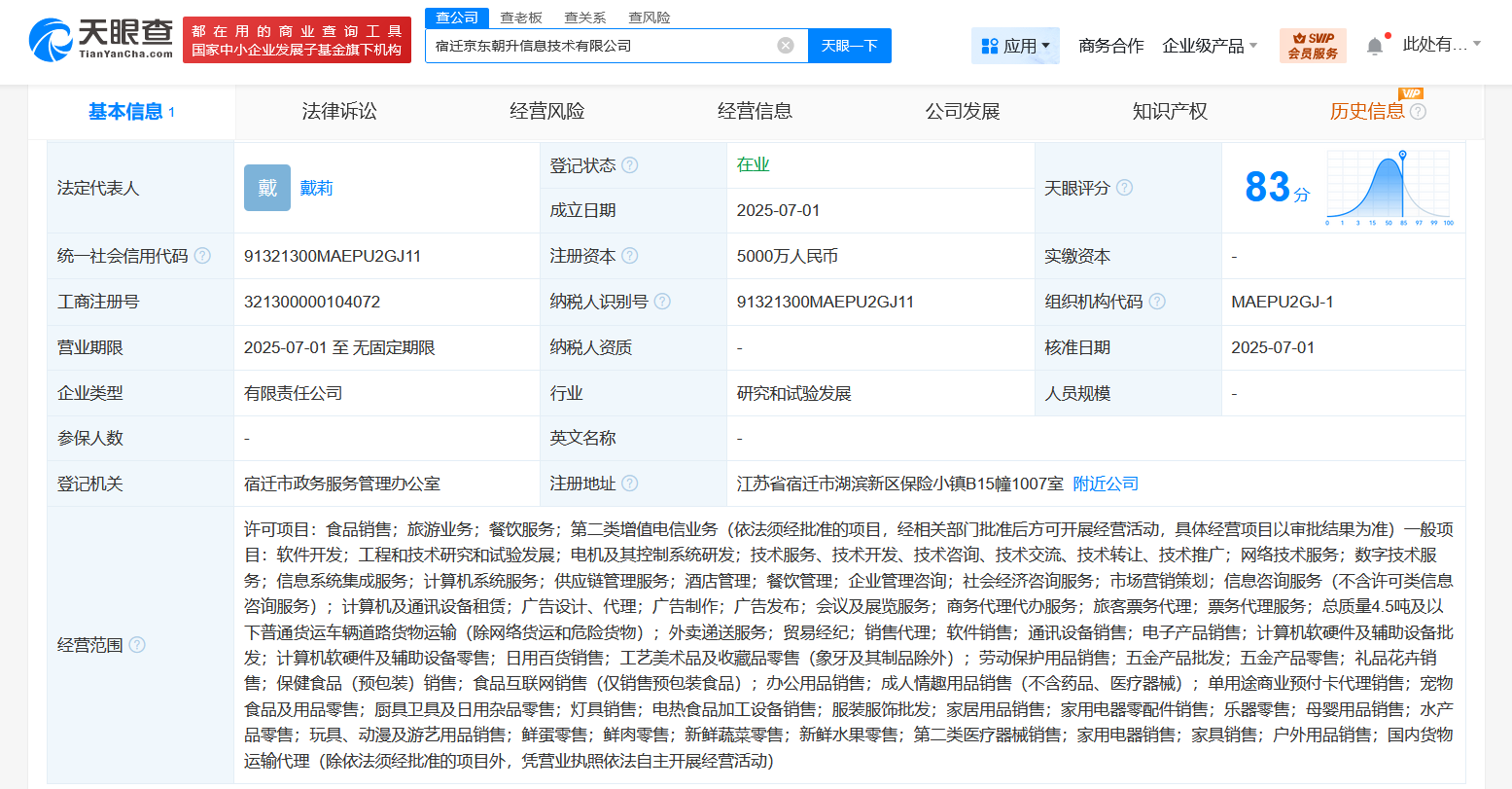Switch to the 经营风险 tab
The image size is (1512, 789).
(547, 112)
